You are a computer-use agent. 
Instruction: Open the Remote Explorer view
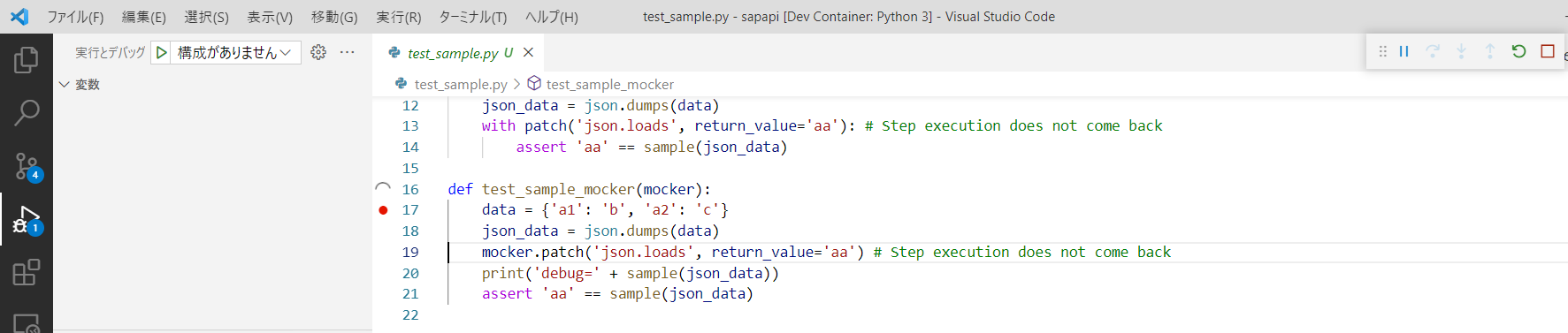(27, 323)
